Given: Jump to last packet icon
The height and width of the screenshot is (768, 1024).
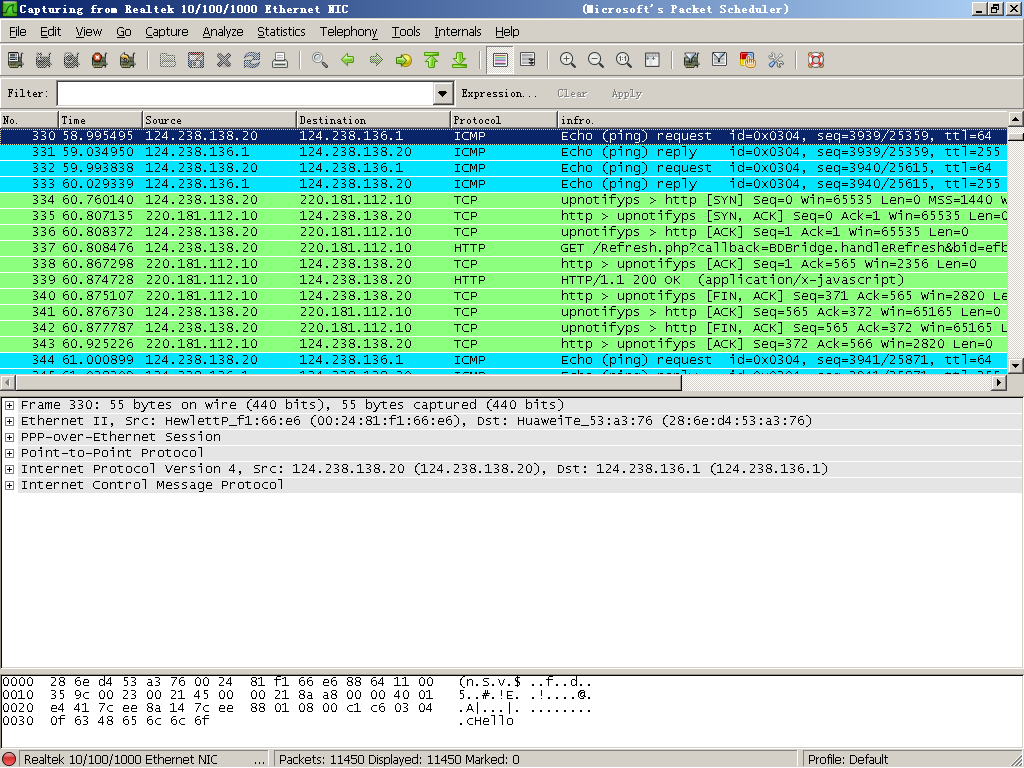Looking at the screenshot, I should [x=460, y=60].
